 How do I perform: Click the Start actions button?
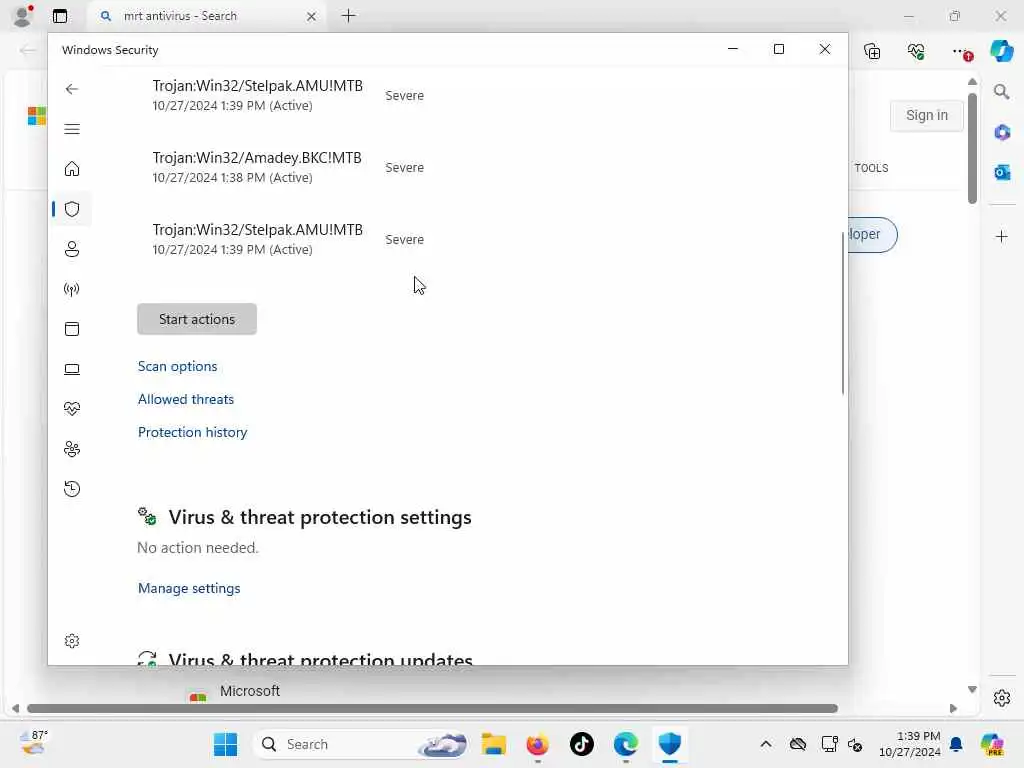point(197,319)
